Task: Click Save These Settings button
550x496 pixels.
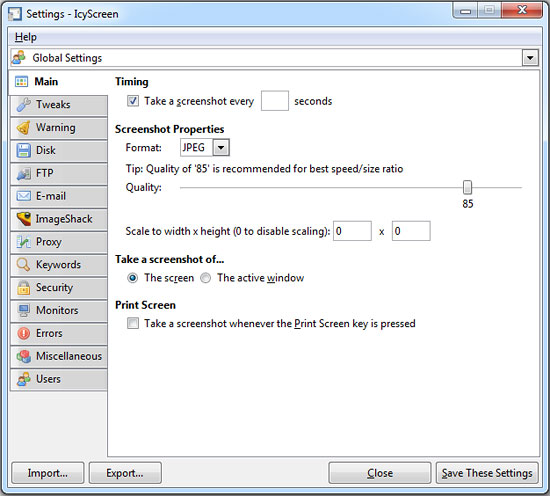Action: tap(487, 473)
